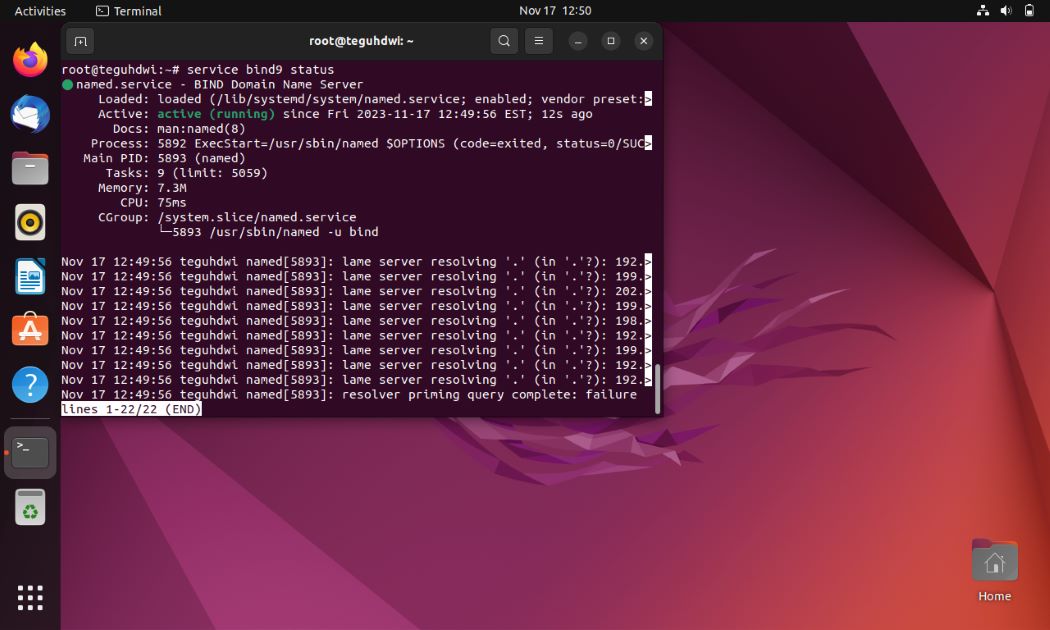Click the lame server log line ending '198.'
The height and width of the screenshot is (630, 1050).
point(356,321)
